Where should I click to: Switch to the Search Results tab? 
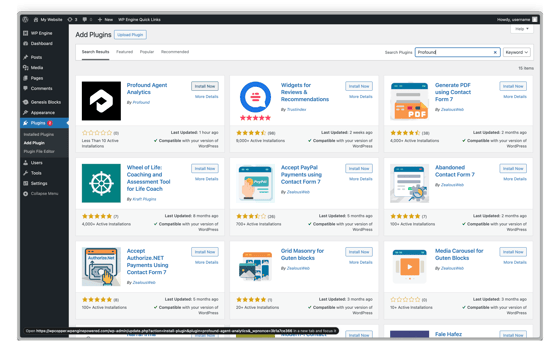coord(95,52)
